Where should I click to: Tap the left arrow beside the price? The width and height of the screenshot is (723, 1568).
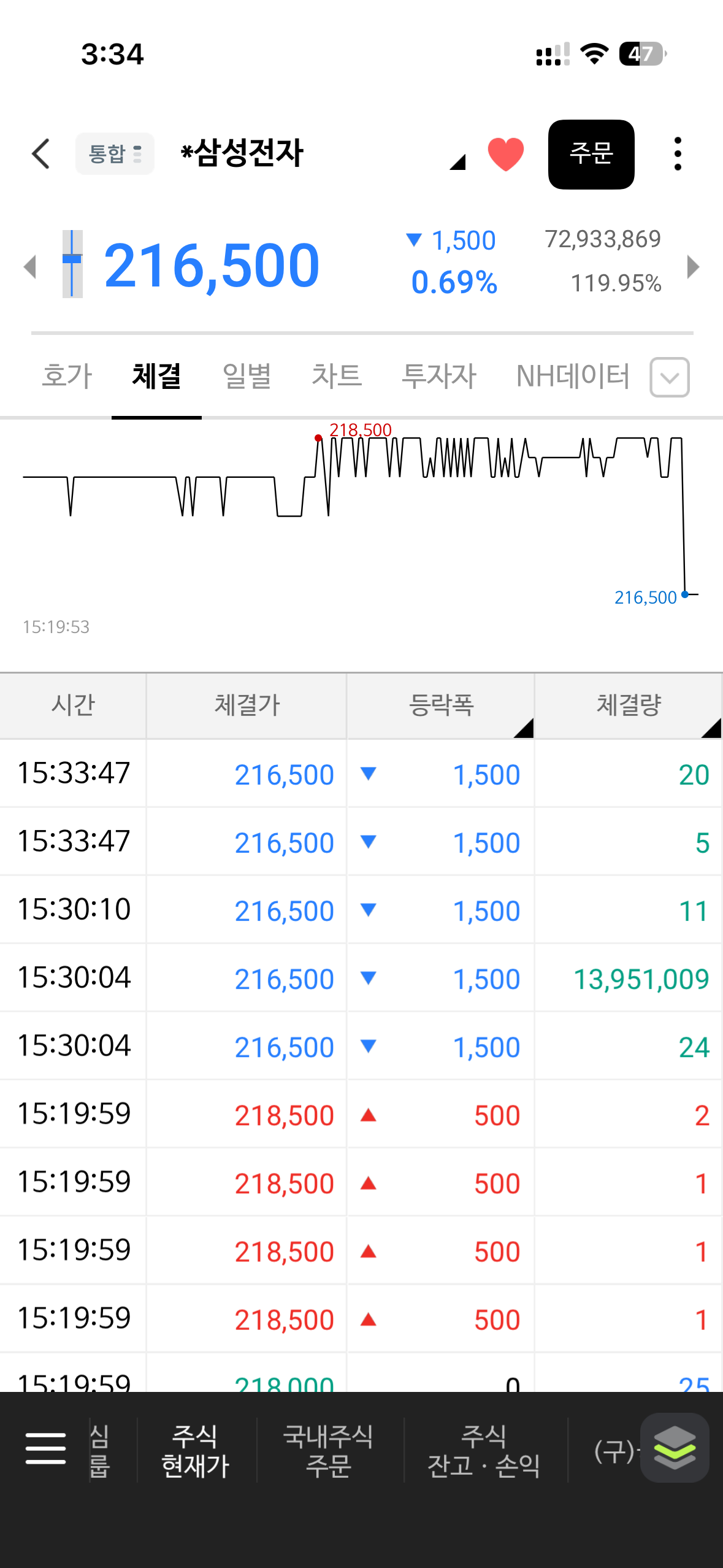click(x=29, y=267)
